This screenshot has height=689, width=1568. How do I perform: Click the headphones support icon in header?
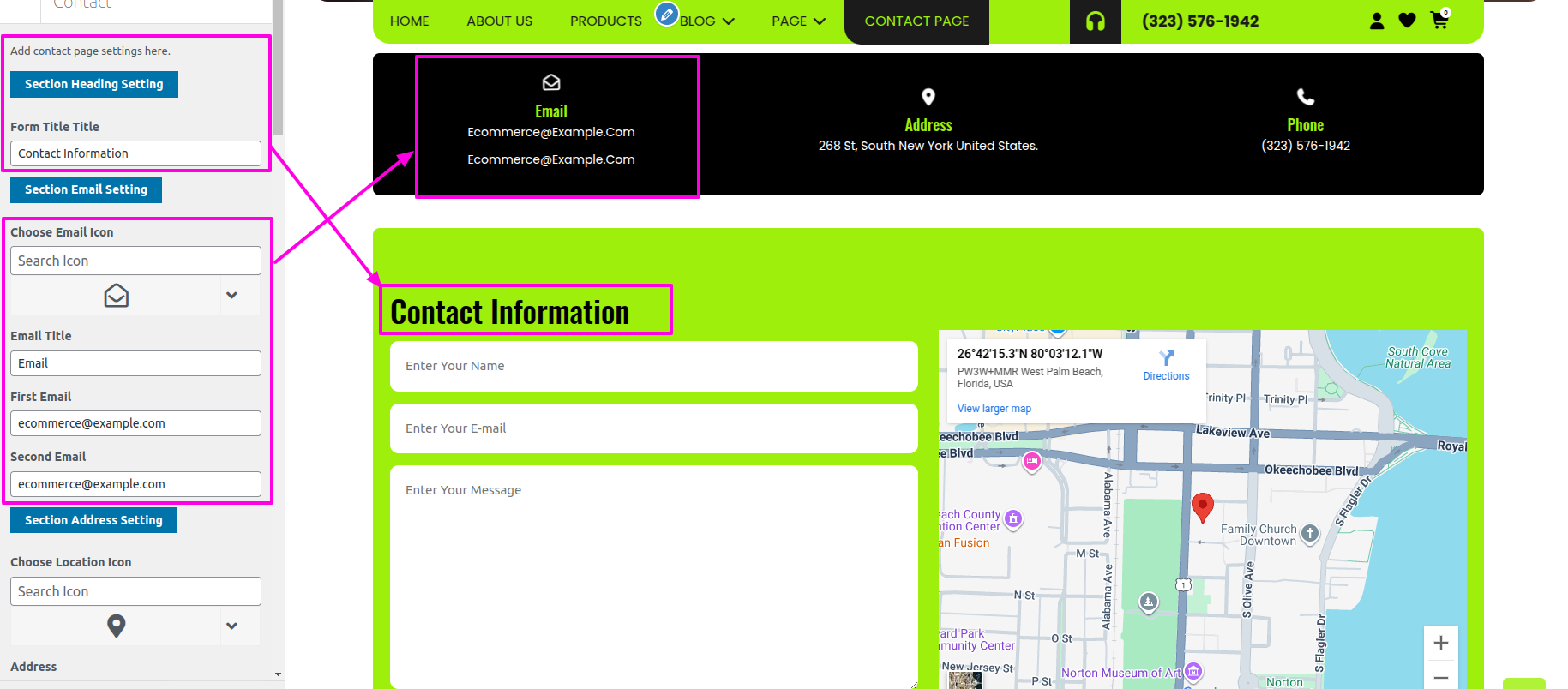(x=1095, y=21)
